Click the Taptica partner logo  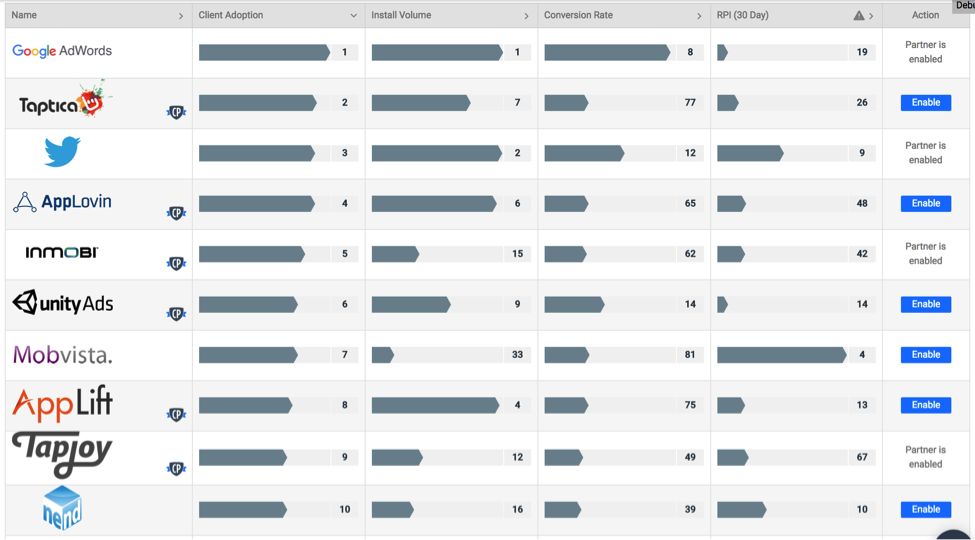point(64,102)
